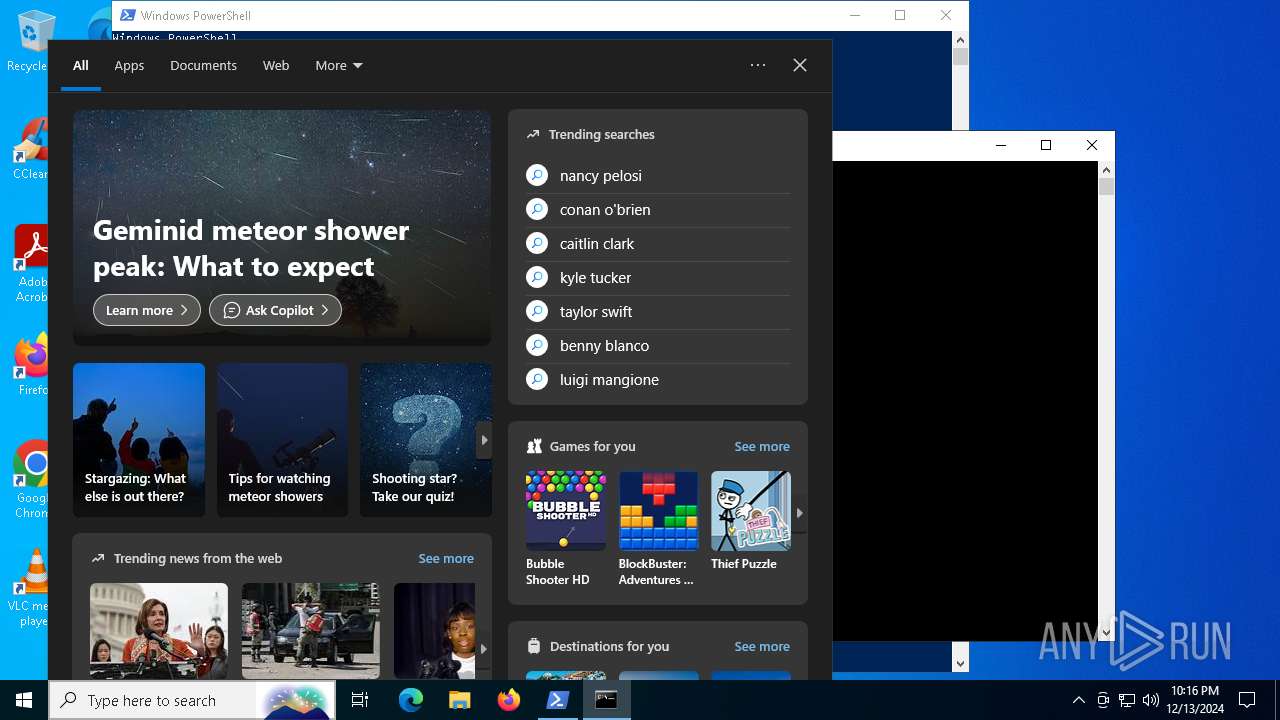1280x720 pixels.
Task: Click See more for Games for you
Action: coord(762,446)
